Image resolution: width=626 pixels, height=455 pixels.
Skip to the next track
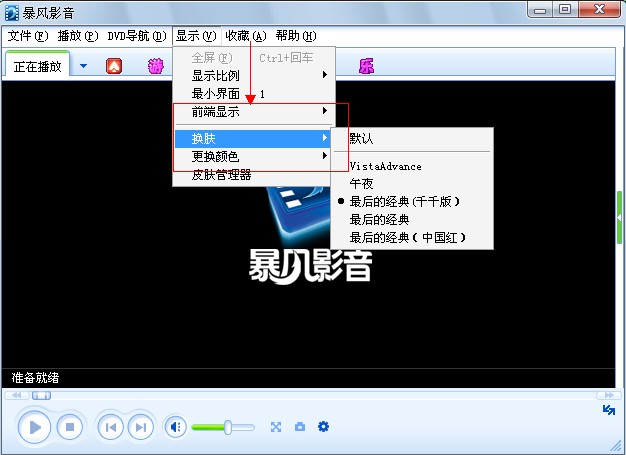pyautogui.click(x=140, y=427)
